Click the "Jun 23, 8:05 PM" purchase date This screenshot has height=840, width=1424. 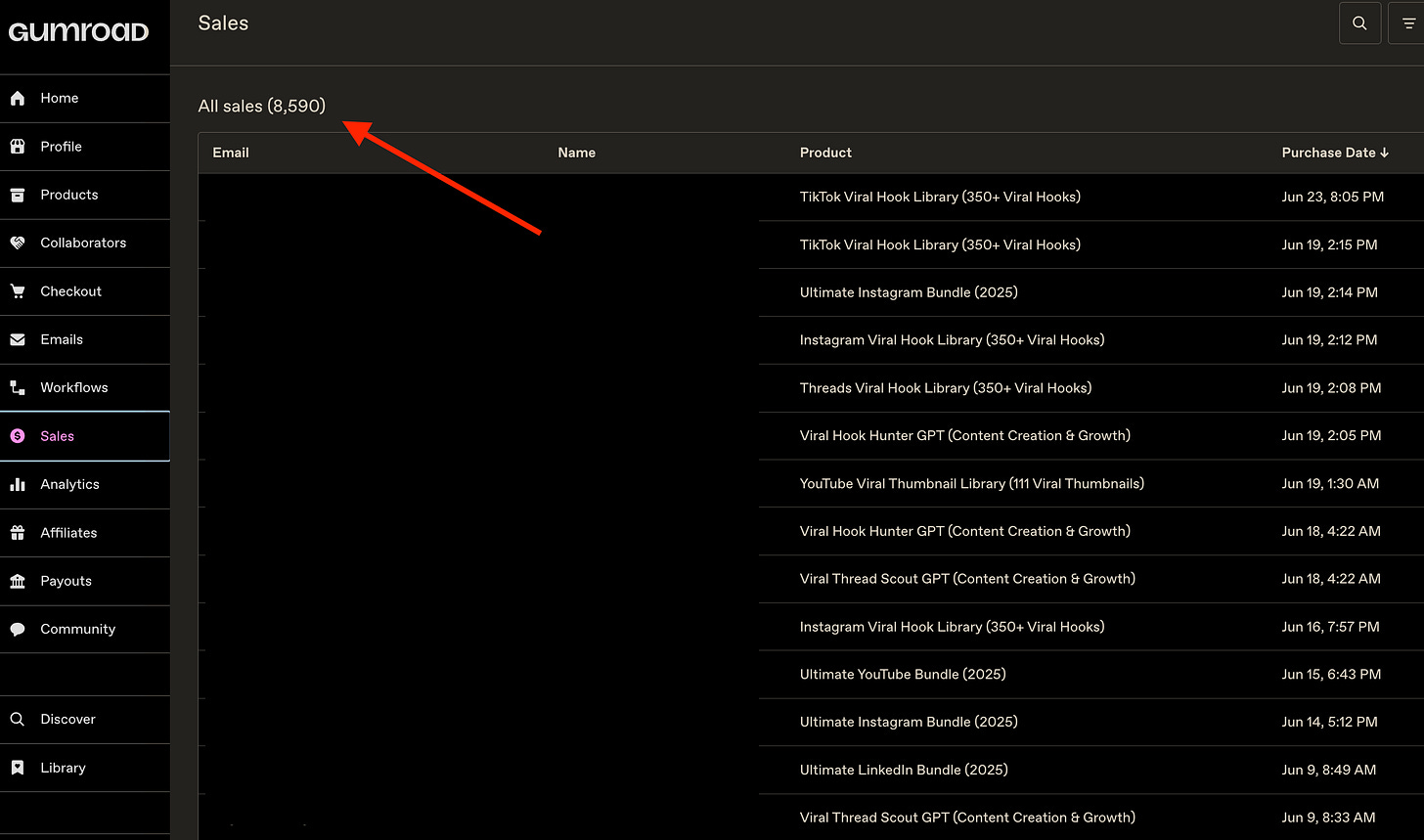(x=1332, y=197)
